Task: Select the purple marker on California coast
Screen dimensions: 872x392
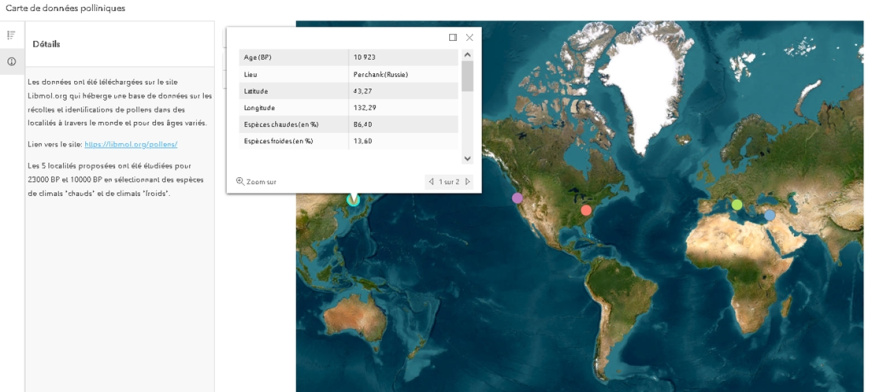Action: [517, 198]
